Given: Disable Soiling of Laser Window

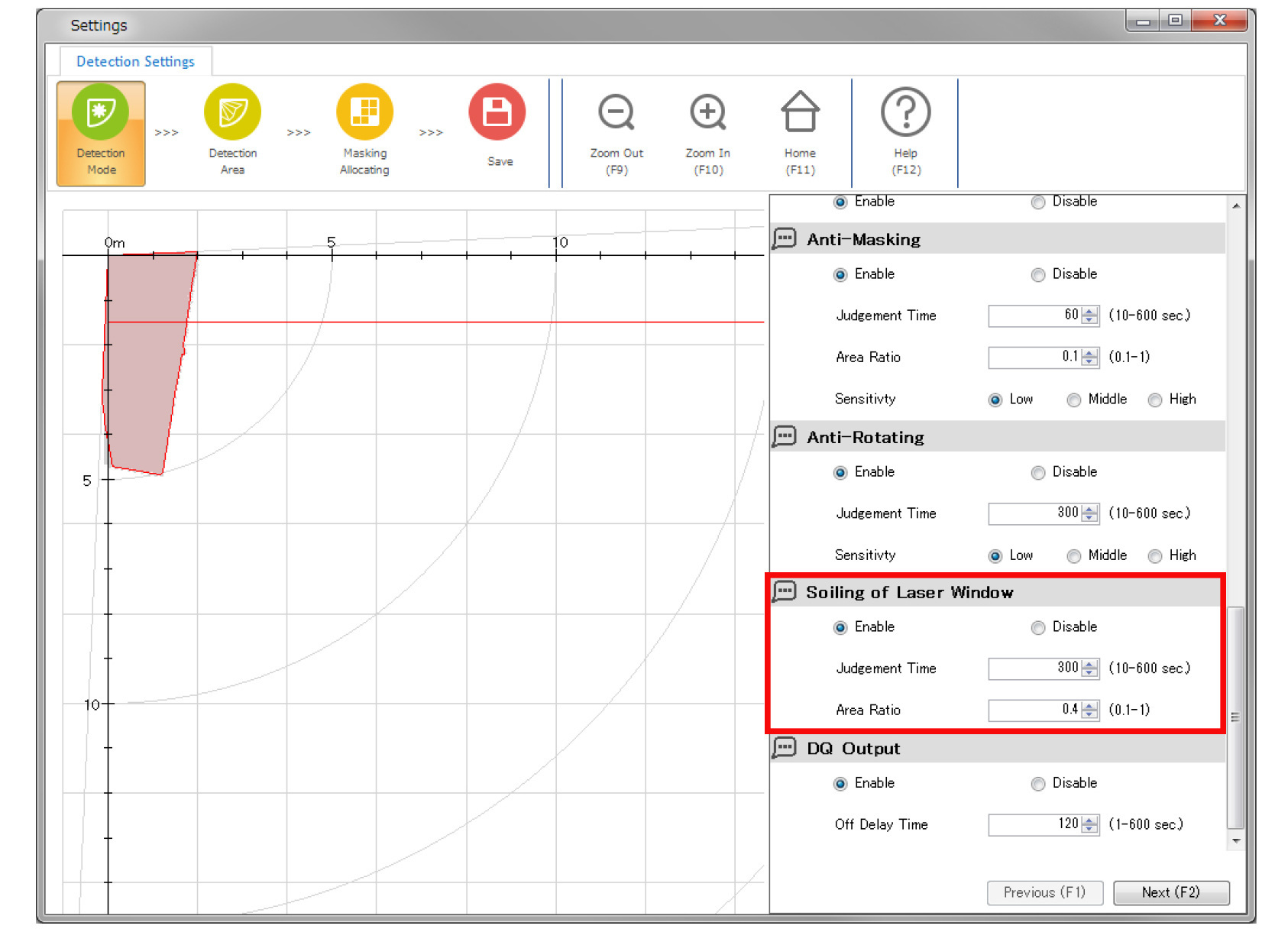Looking at the screenshot, I should coord(1038,628).
